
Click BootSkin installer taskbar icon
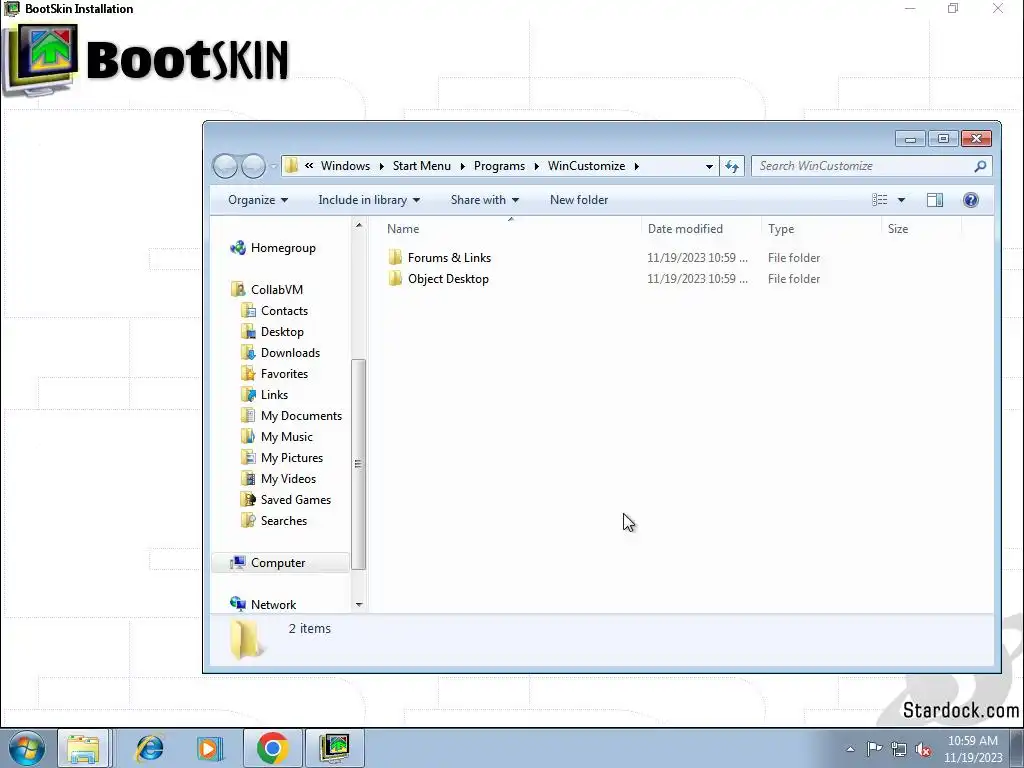(334, 748)
